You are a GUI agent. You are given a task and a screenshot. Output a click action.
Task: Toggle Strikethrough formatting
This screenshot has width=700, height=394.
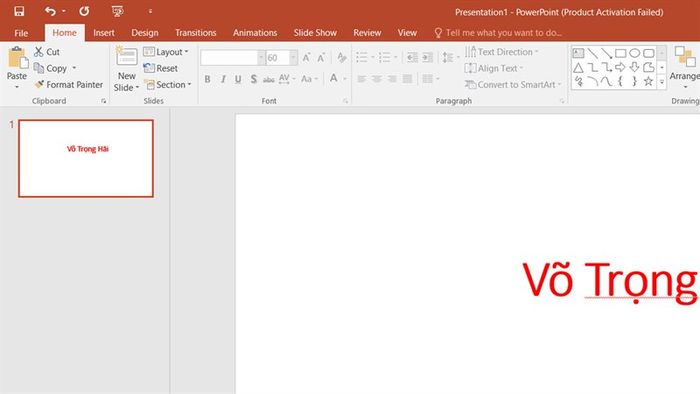tap(268, 79)
